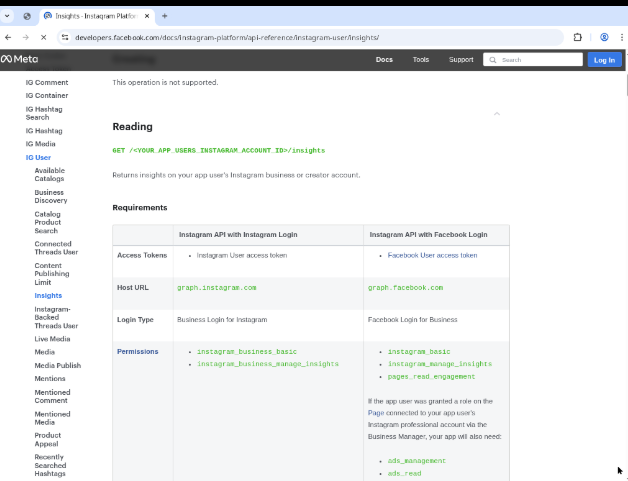Click the browser back arrow
628x481 pixels.
(9, 37)
